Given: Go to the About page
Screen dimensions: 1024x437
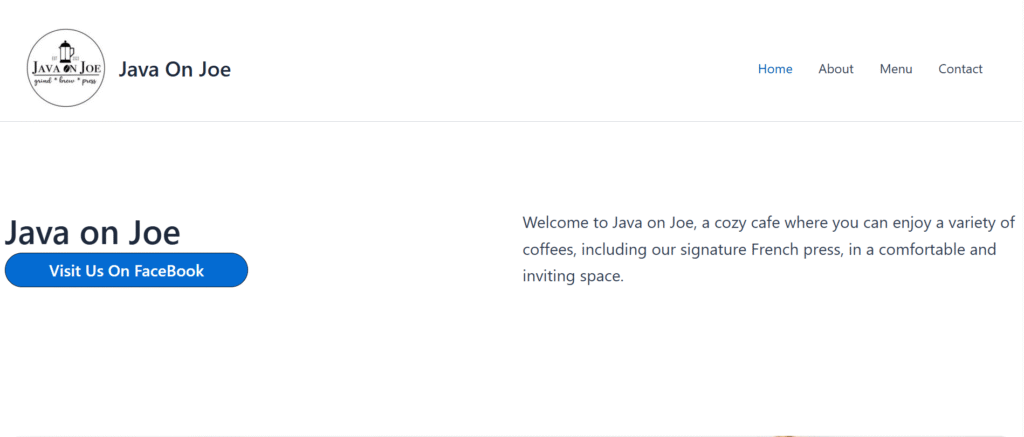Looking at the screenshot, I should point(835,69).
